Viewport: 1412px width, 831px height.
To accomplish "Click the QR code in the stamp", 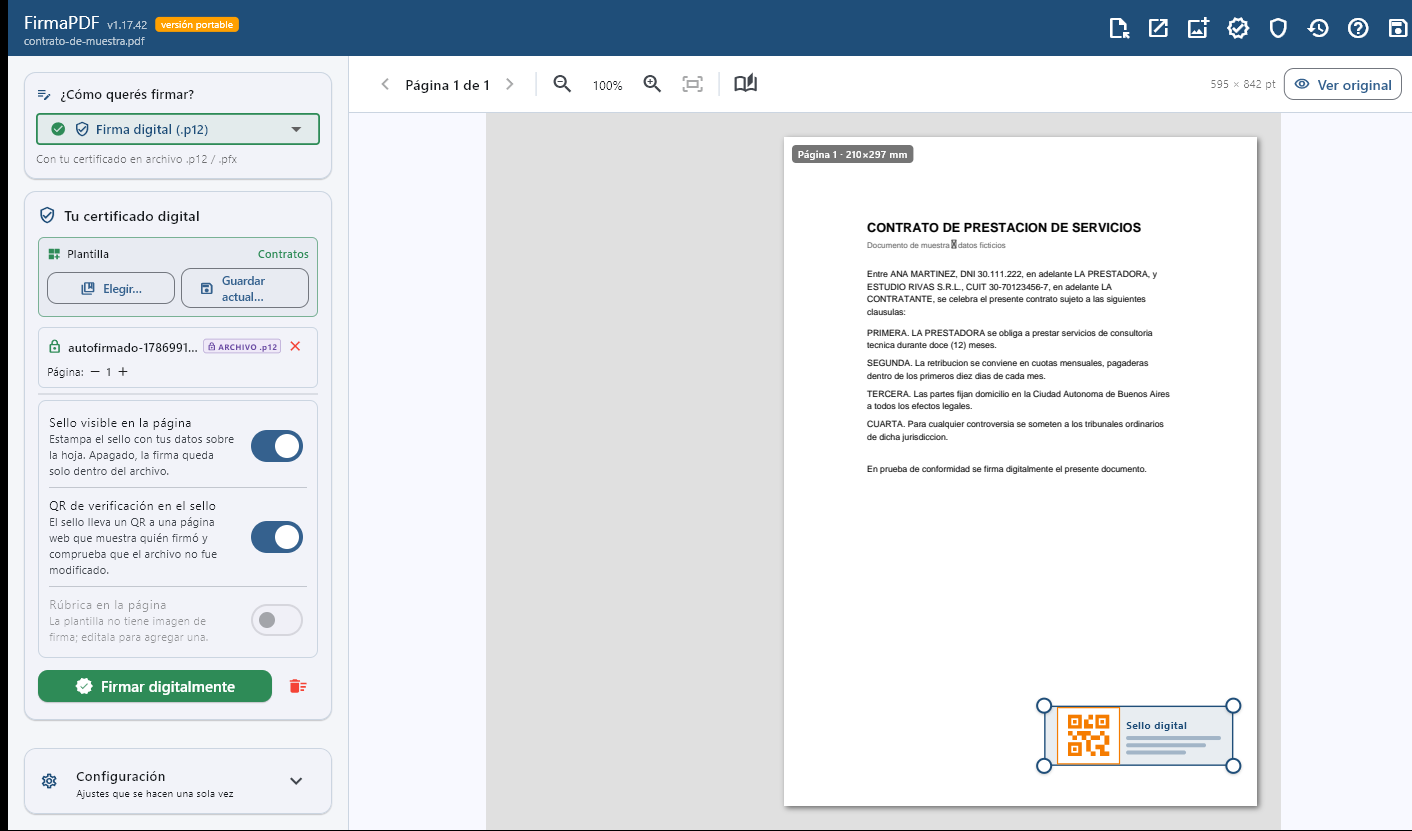I will tap(1088, 735).
